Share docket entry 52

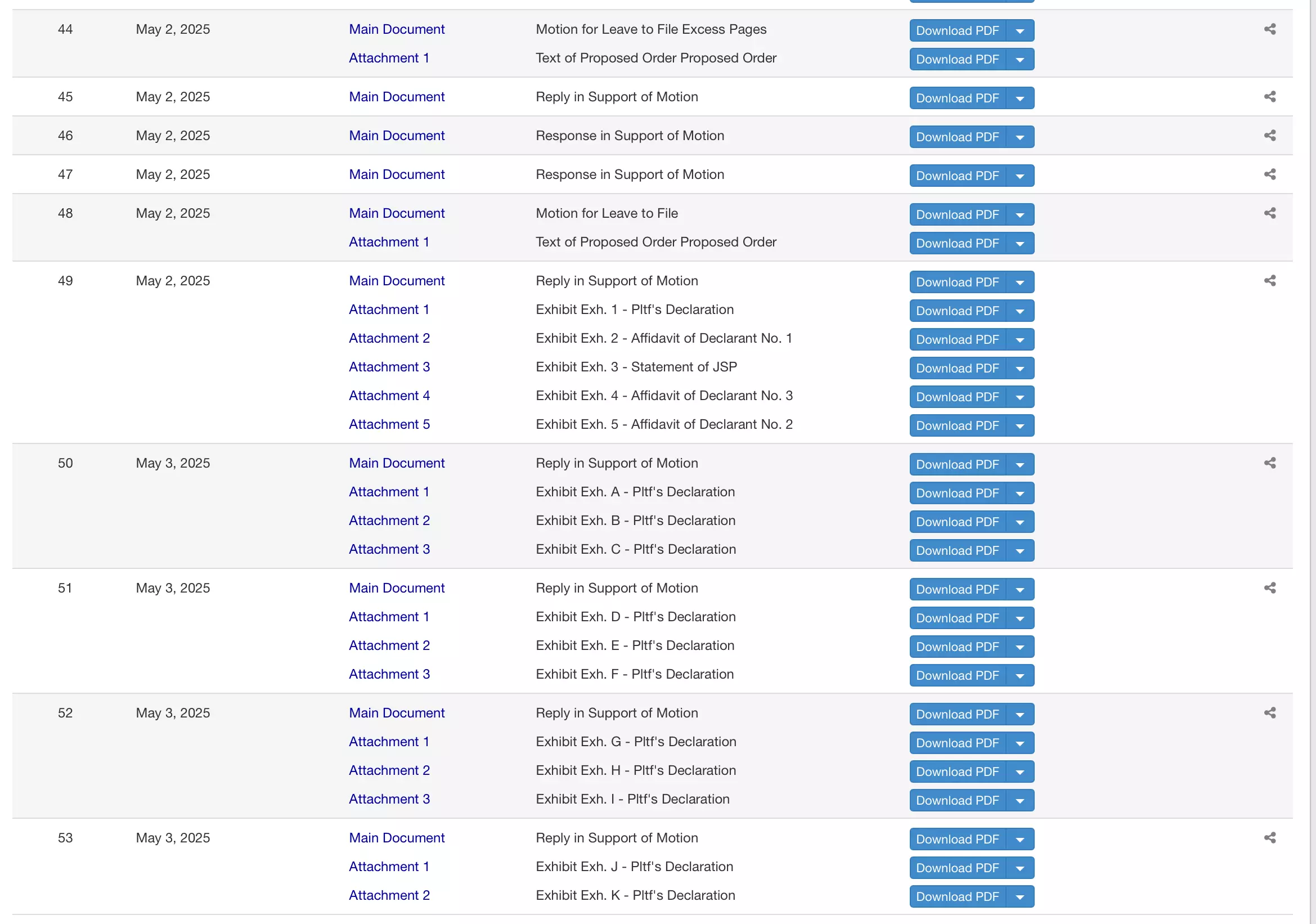click(x=1269, y=714)
